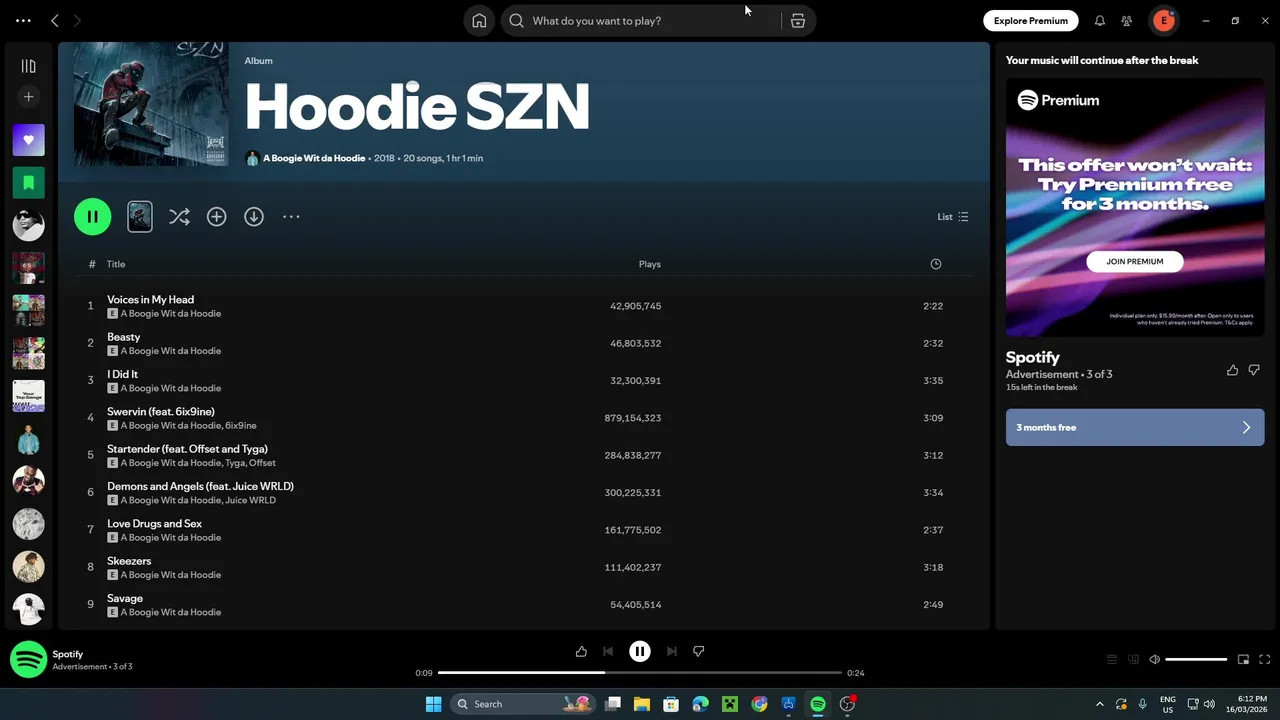Go forward with the right arrow
Viewport: 1280px width, 720px height.
pyautogui.click(x=77, y=21)
